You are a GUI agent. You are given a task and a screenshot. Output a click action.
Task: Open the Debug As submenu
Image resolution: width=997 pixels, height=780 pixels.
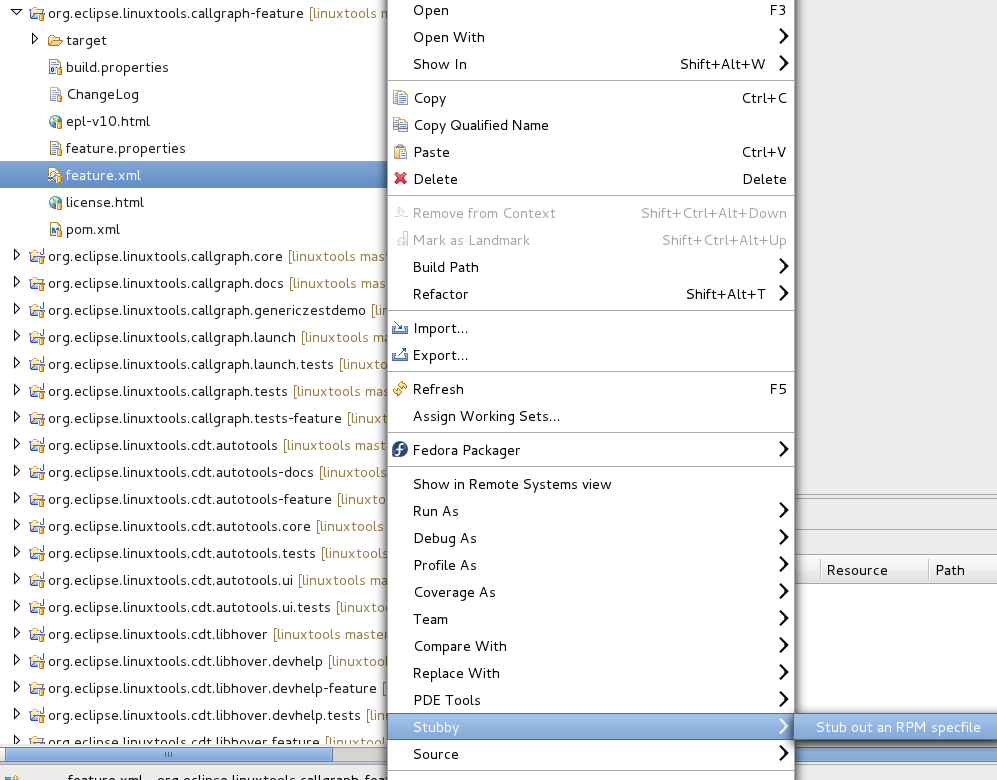pos(591,538)
